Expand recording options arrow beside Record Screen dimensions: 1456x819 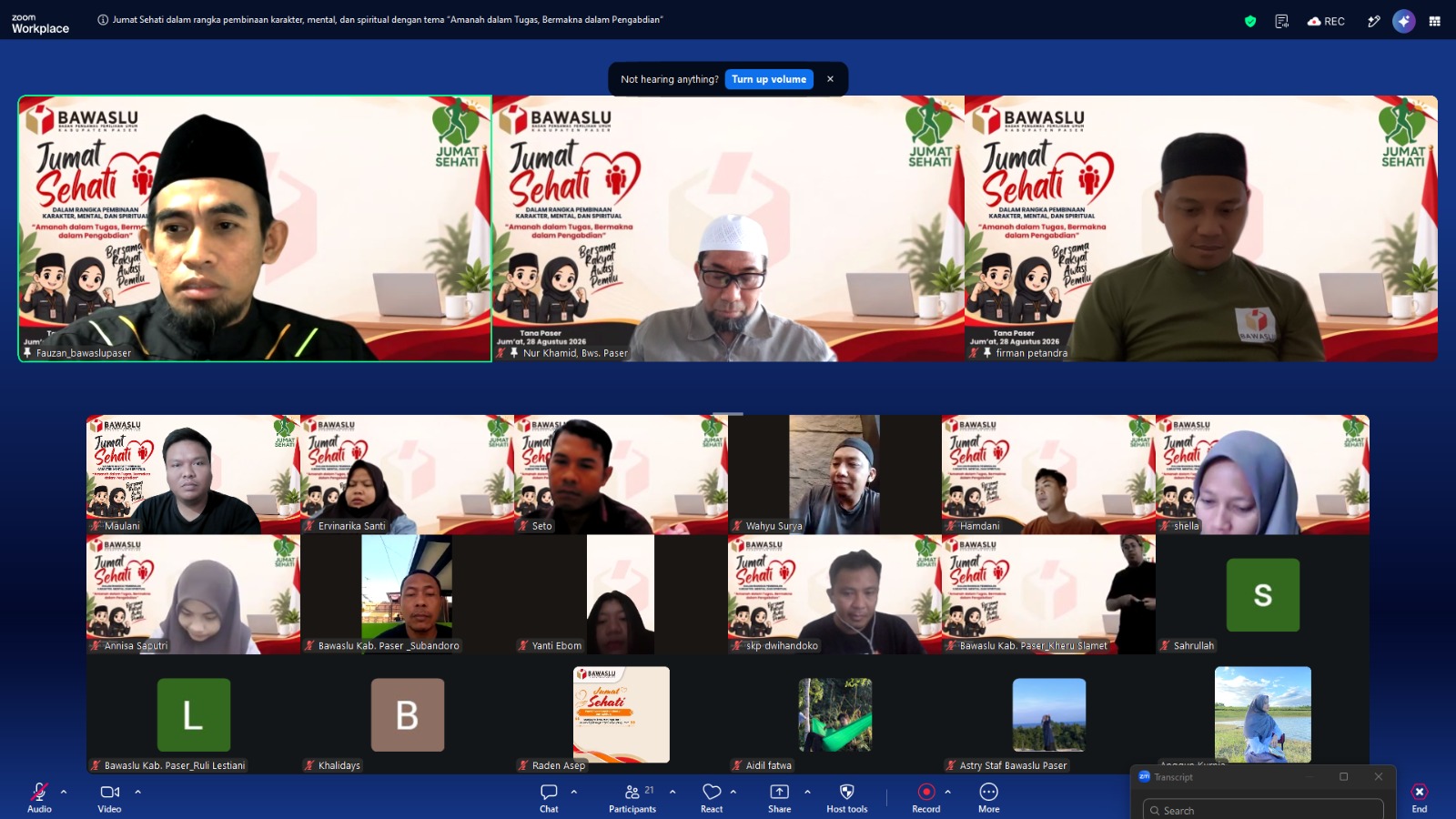pos(948,792)
